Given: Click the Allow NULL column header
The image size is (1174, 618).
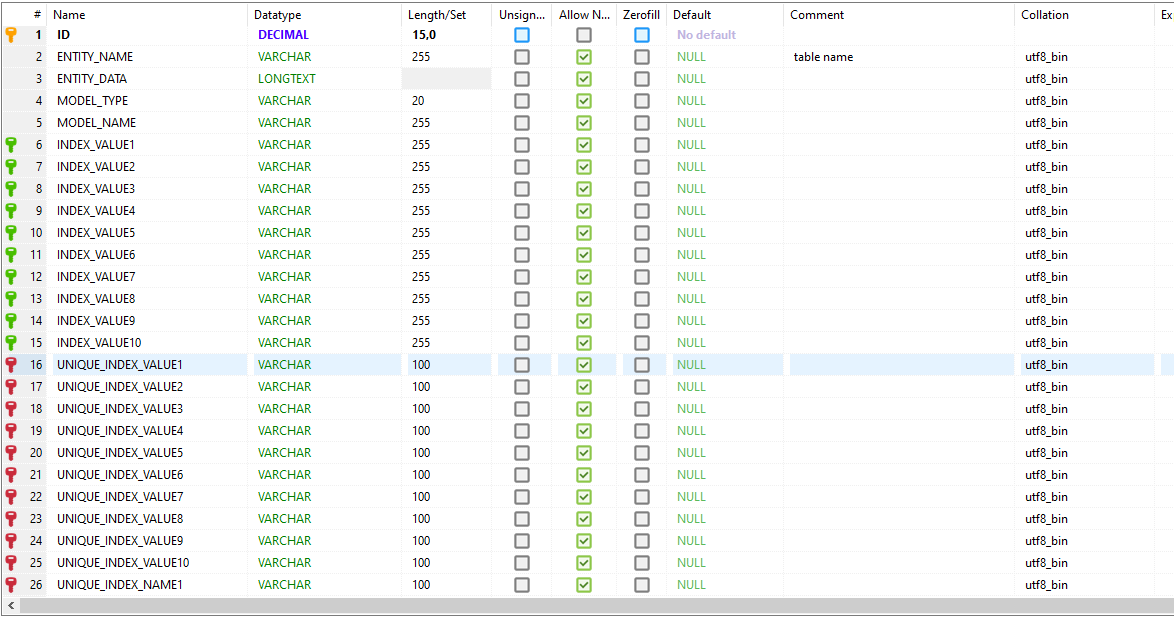Looking at the screenshot, I should 584,15.
